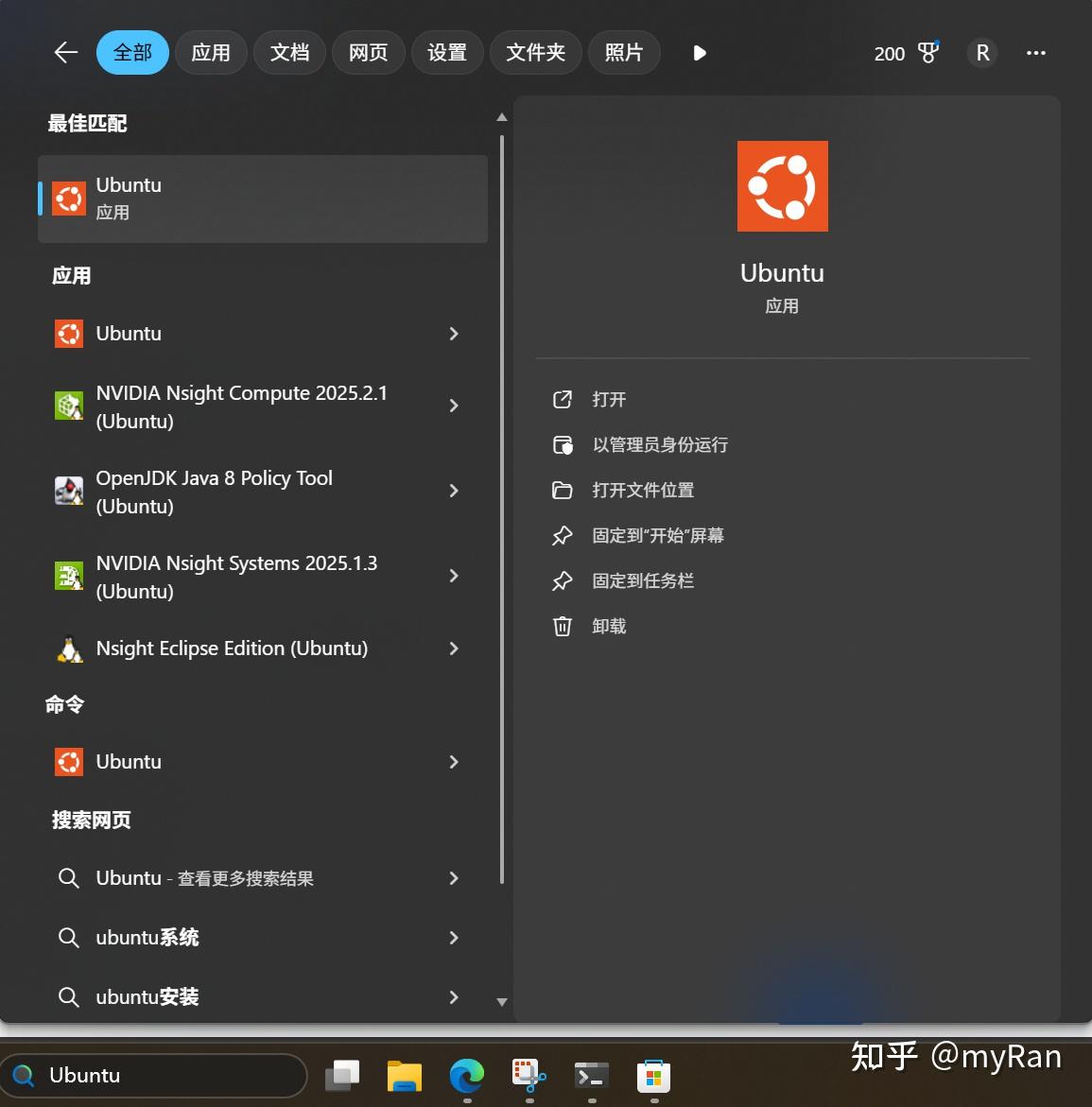The width and height of the screenshot is (1092, 1107).
Task: Switch to the 文档 filter tab
Action: [289, 52]
